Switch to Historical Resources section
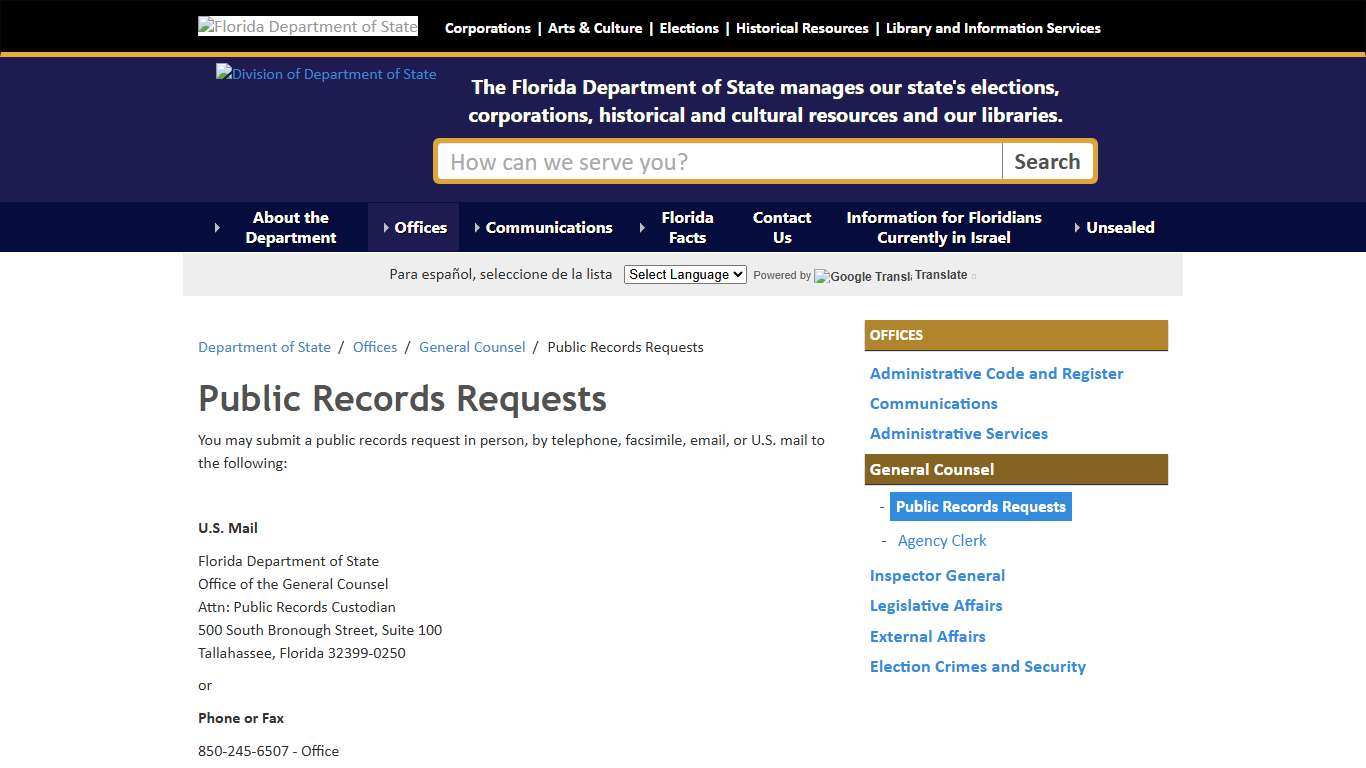 coord(802,28)
